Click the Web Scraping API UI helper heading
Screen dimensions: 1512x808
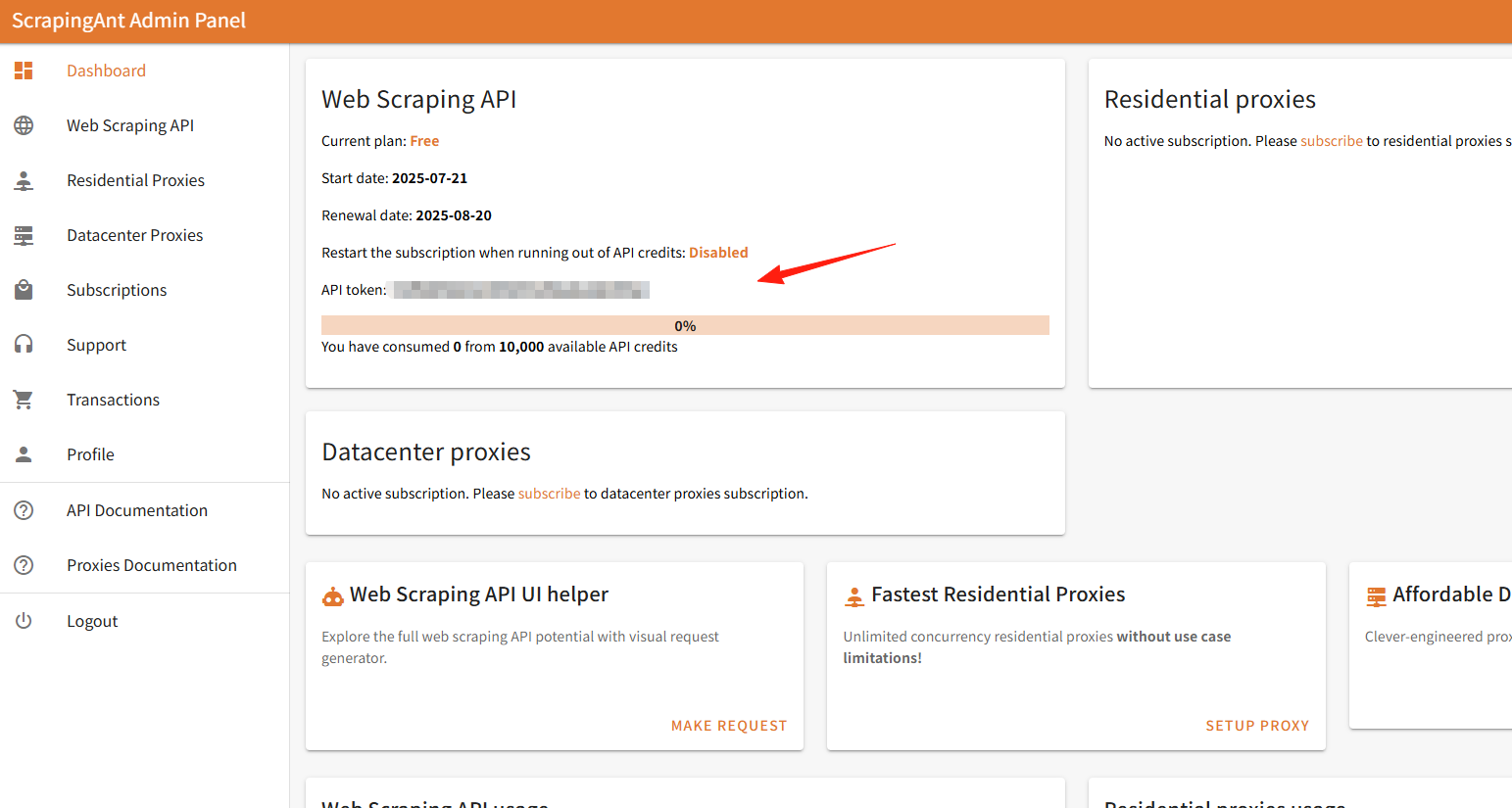point(479,594)
